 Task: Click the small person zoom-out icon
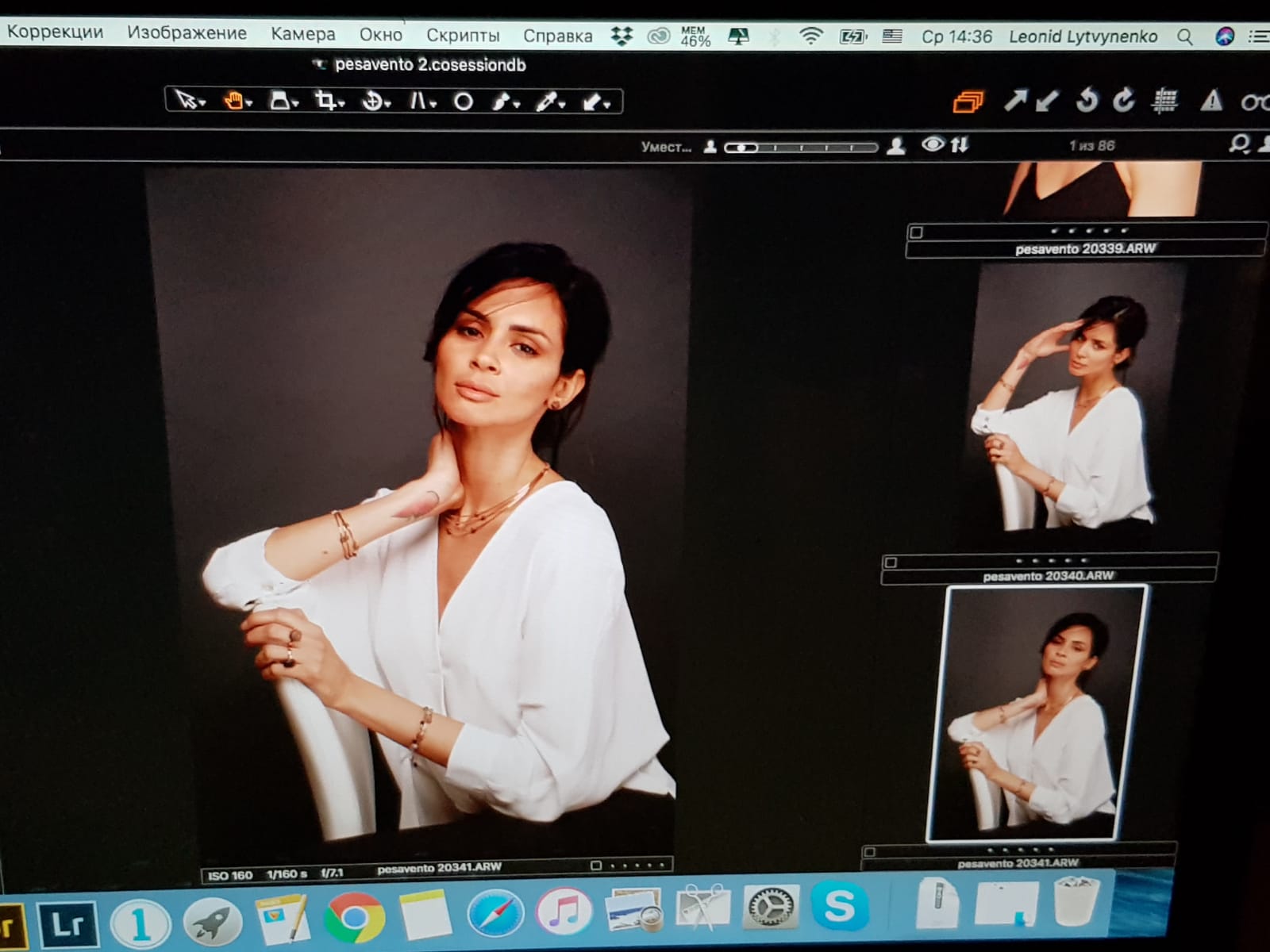tap(710, 147)
